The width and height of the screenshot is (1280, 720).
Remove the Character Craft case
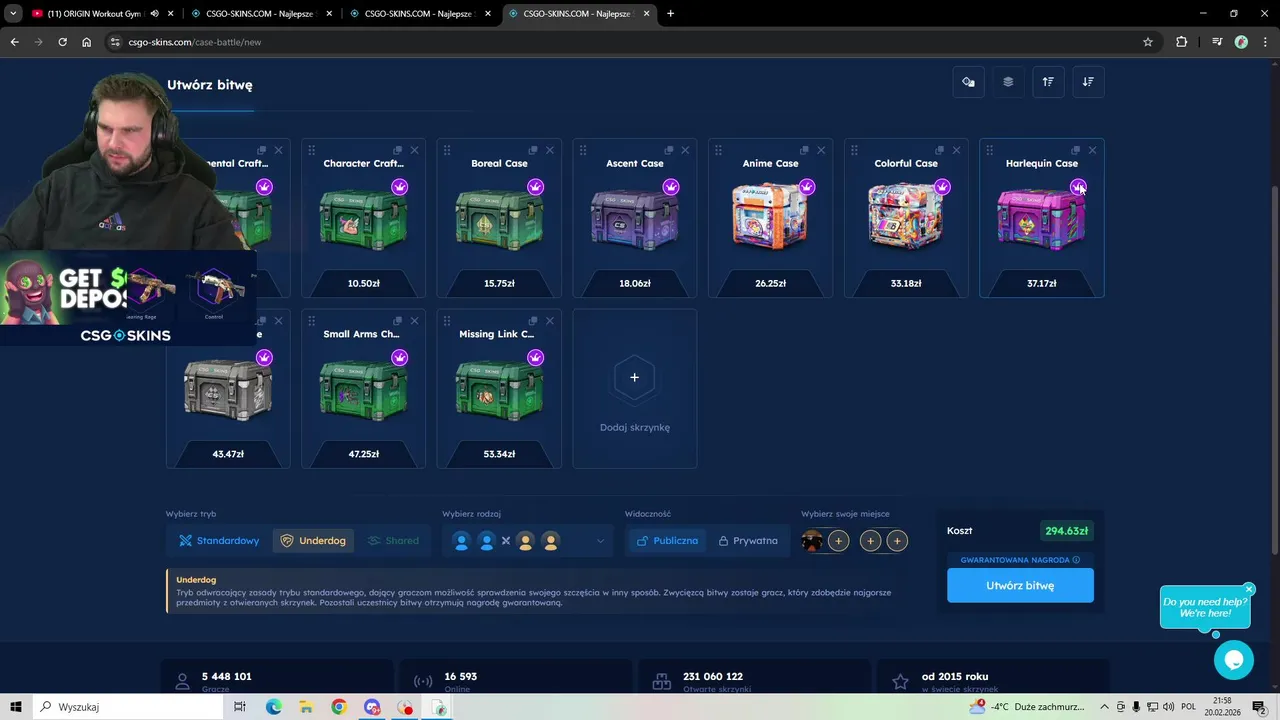(x=414, y=150)
